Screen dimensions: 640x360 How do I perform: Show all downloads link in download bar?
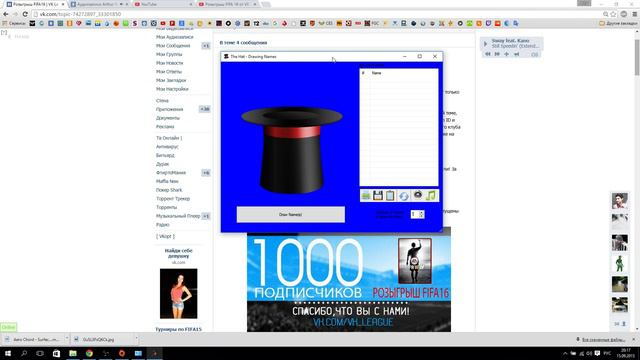[603, 339]
